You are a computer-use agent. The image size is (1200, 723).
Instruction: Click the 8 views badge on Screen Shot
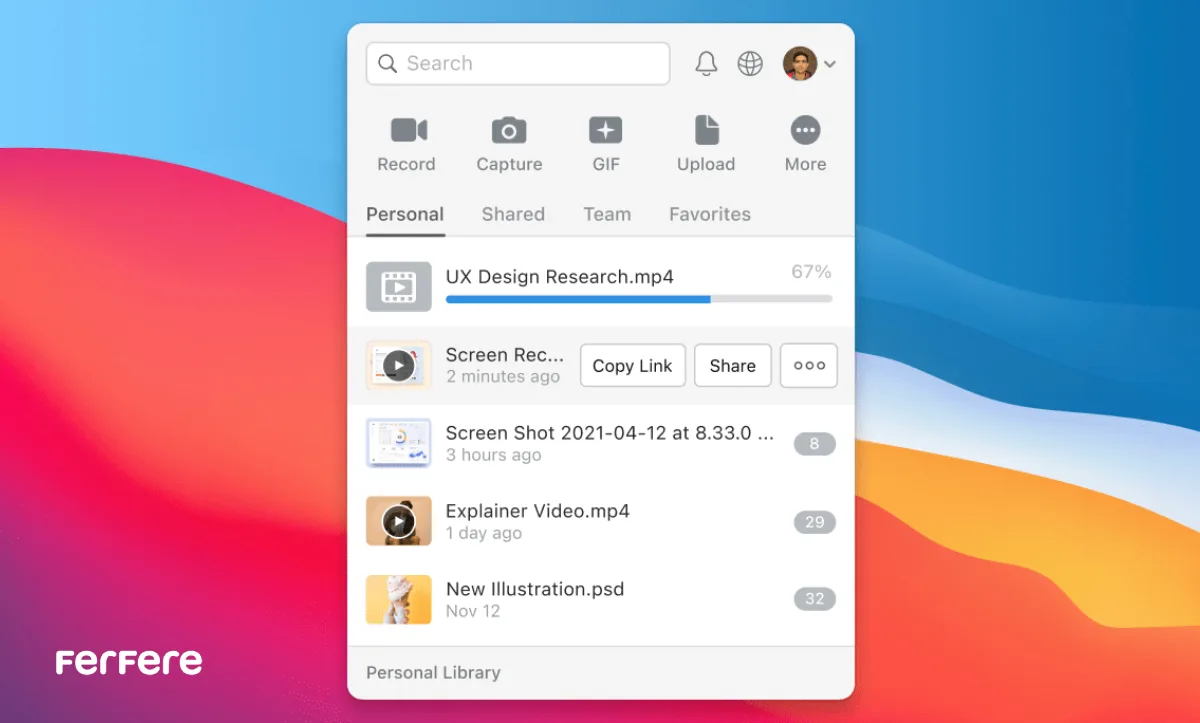coord(814,444)
